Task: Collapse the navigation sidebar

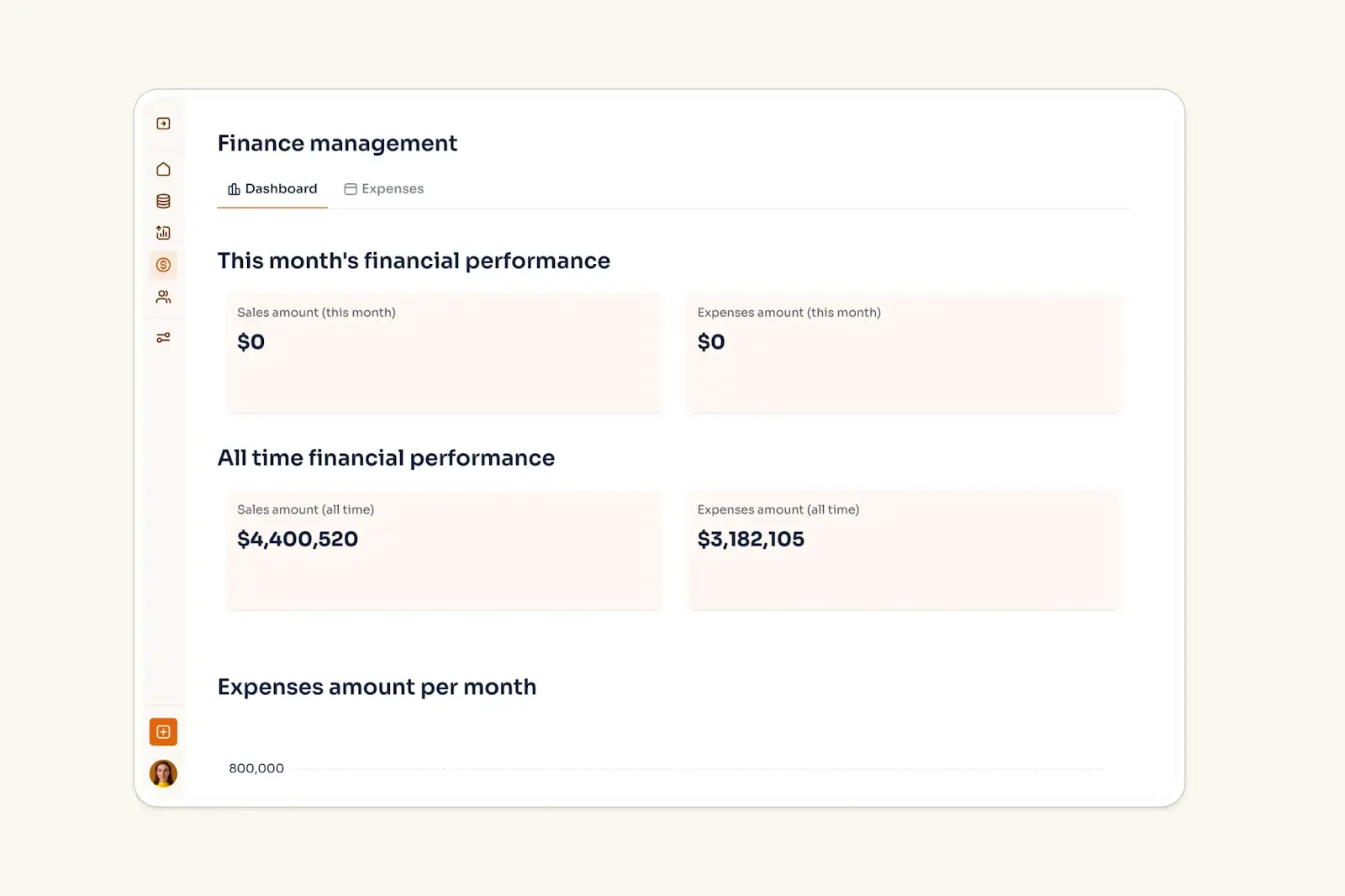Action: tap(163, 123)
